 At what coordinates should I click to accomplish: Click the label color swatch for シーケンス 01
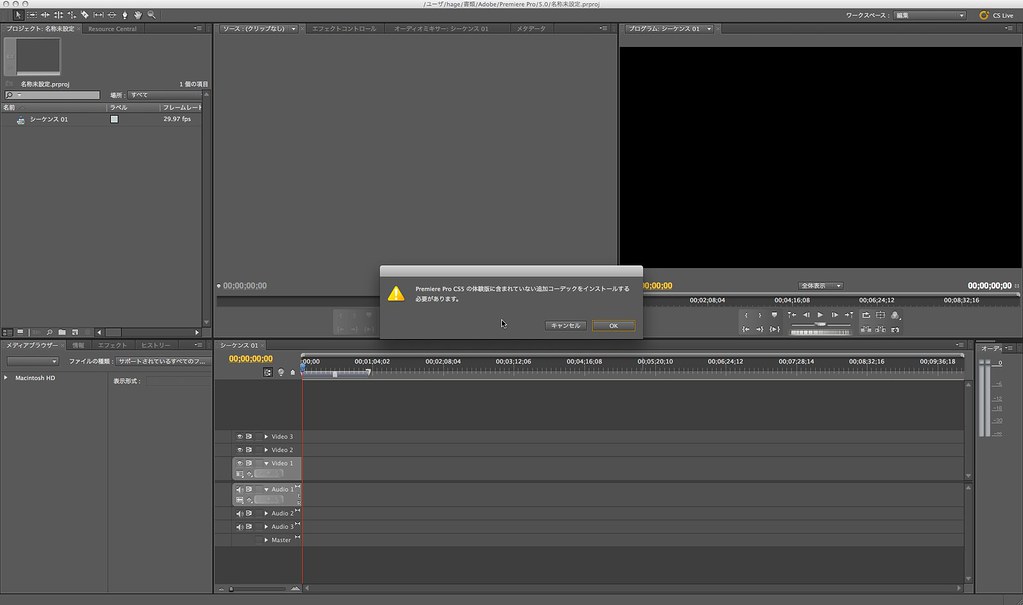[x=114, y=119]
